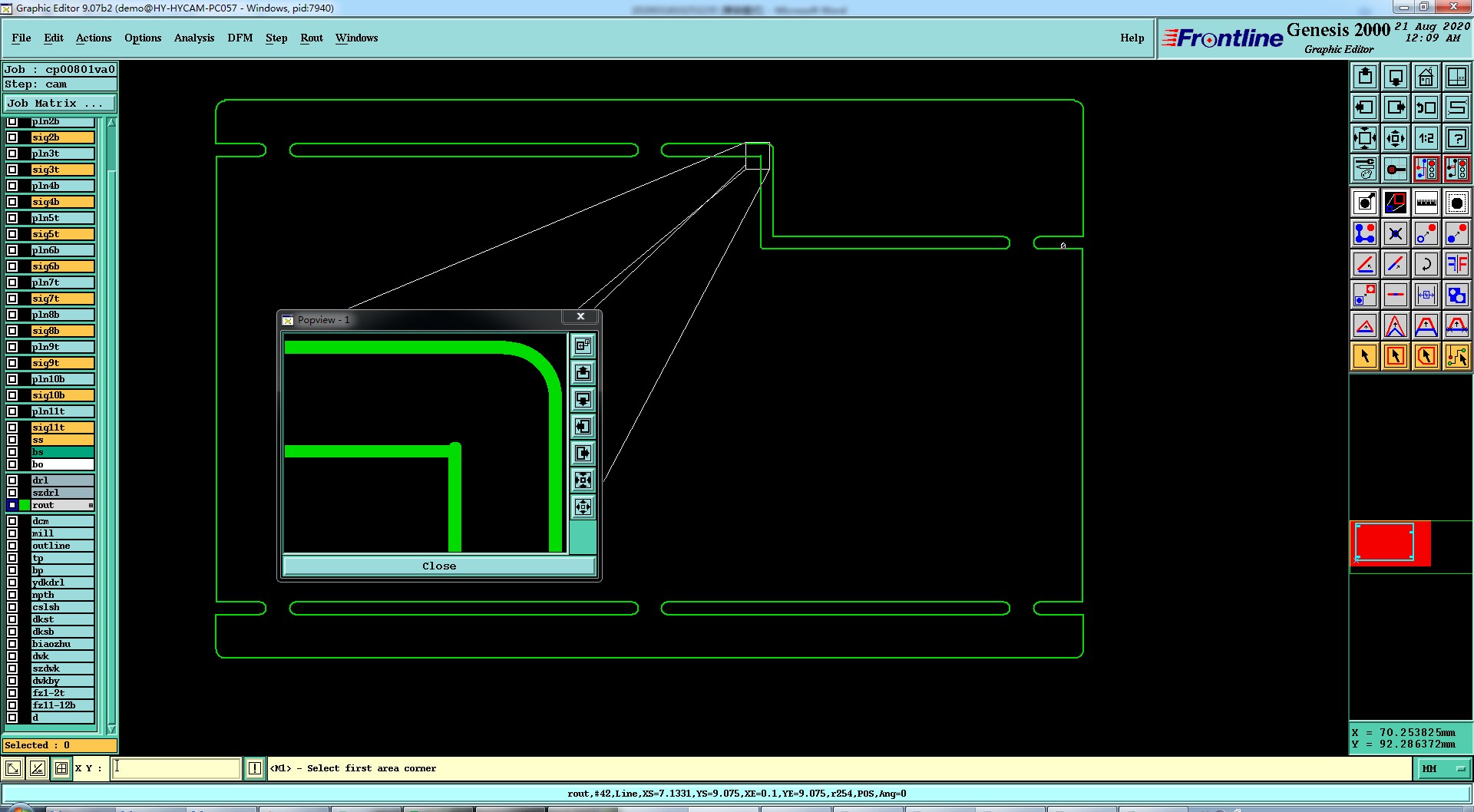The height and width of the screenshot is (812, 1474).
Task: Select the bo layer name
Action: click(62, 464)
